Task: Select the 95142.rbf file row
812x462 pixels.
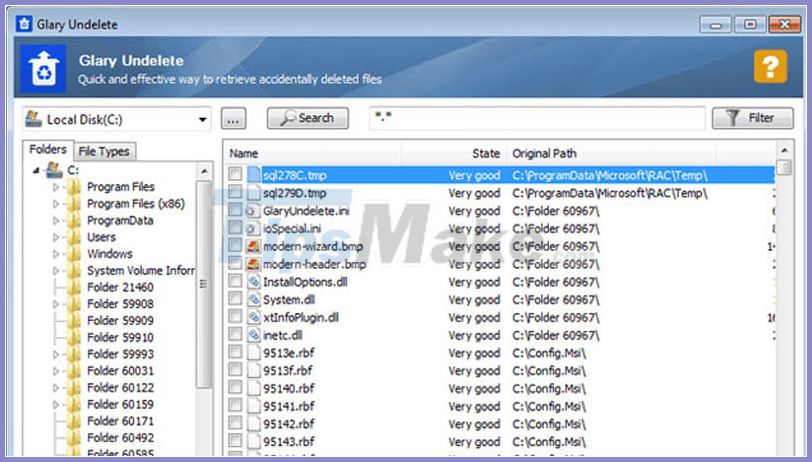Action: [501, 424]
